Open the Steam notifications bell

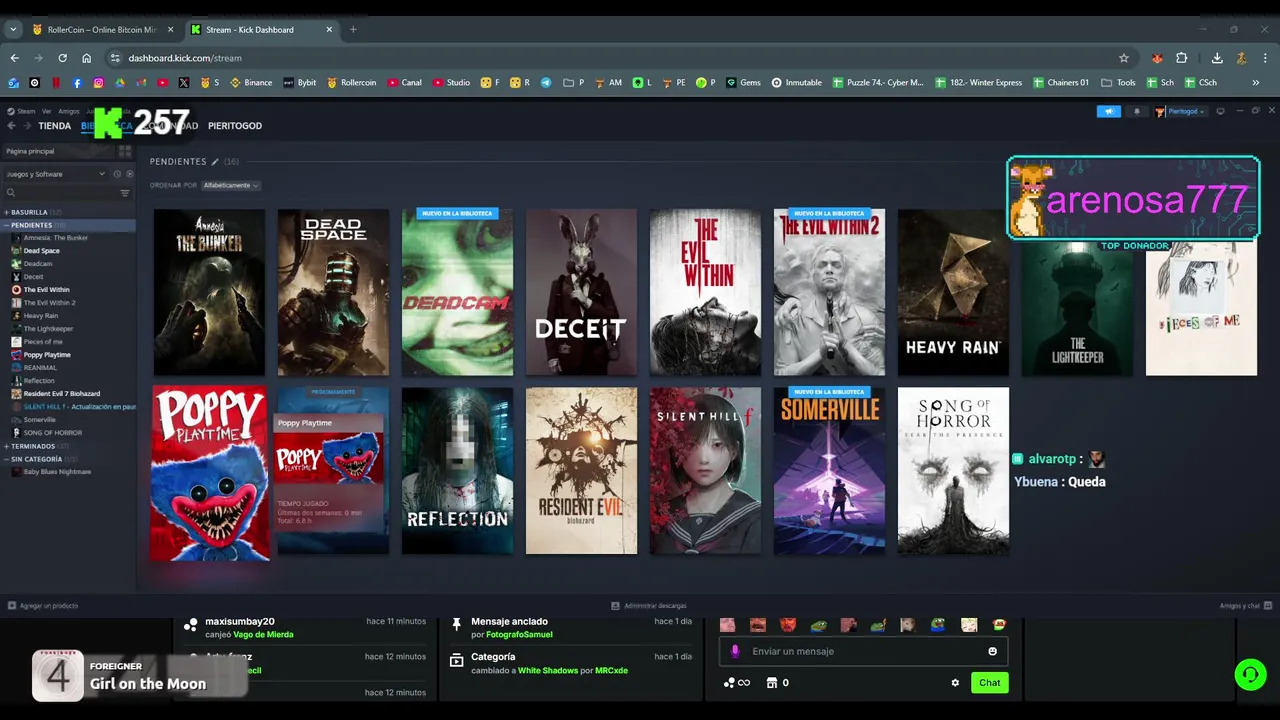1136,111
